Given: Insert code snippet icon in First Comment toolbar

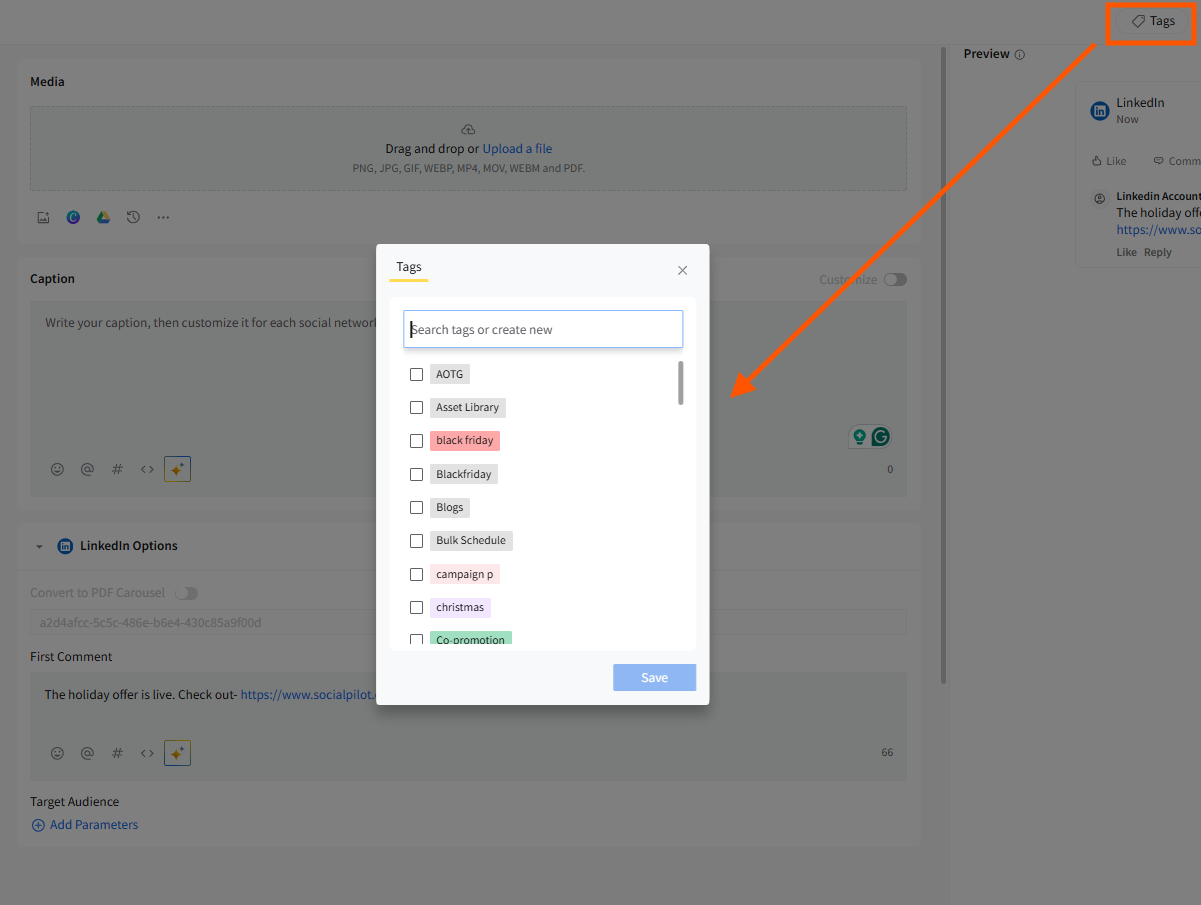Looking at the screenshot, I should [x=147, y=753].
